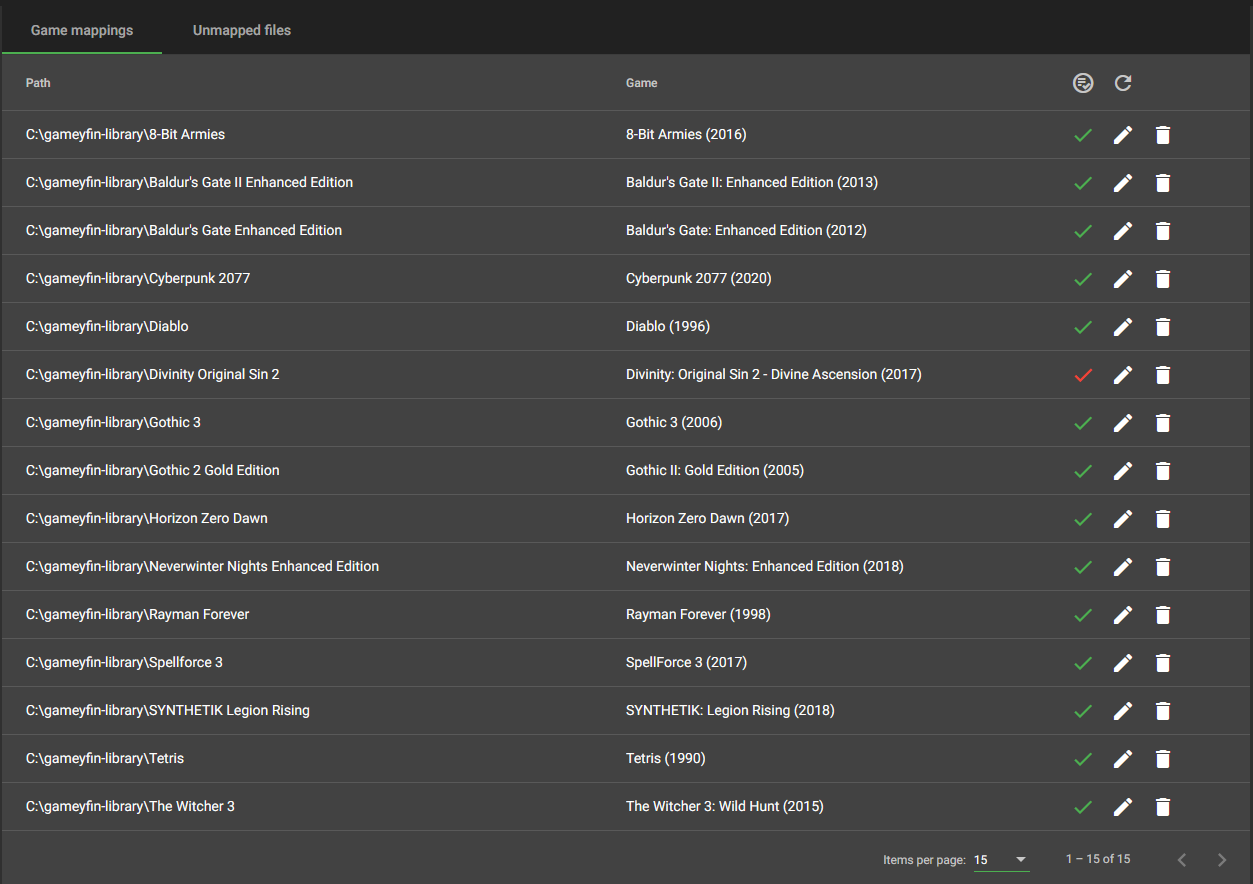Viewport: 1253px width, 884px height.
Task: Delete the Rayman Forever mapping
Action: click(1162, 615)
